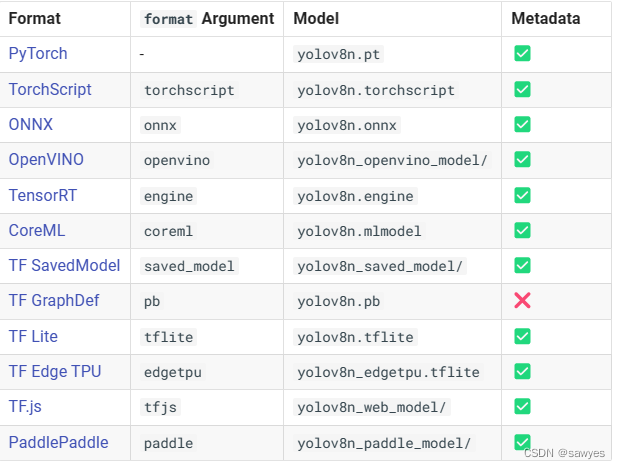This screenshot has height=469, width=620.
Task: Click the TF.js metadata green checkmark
Action: pos(522,406)
